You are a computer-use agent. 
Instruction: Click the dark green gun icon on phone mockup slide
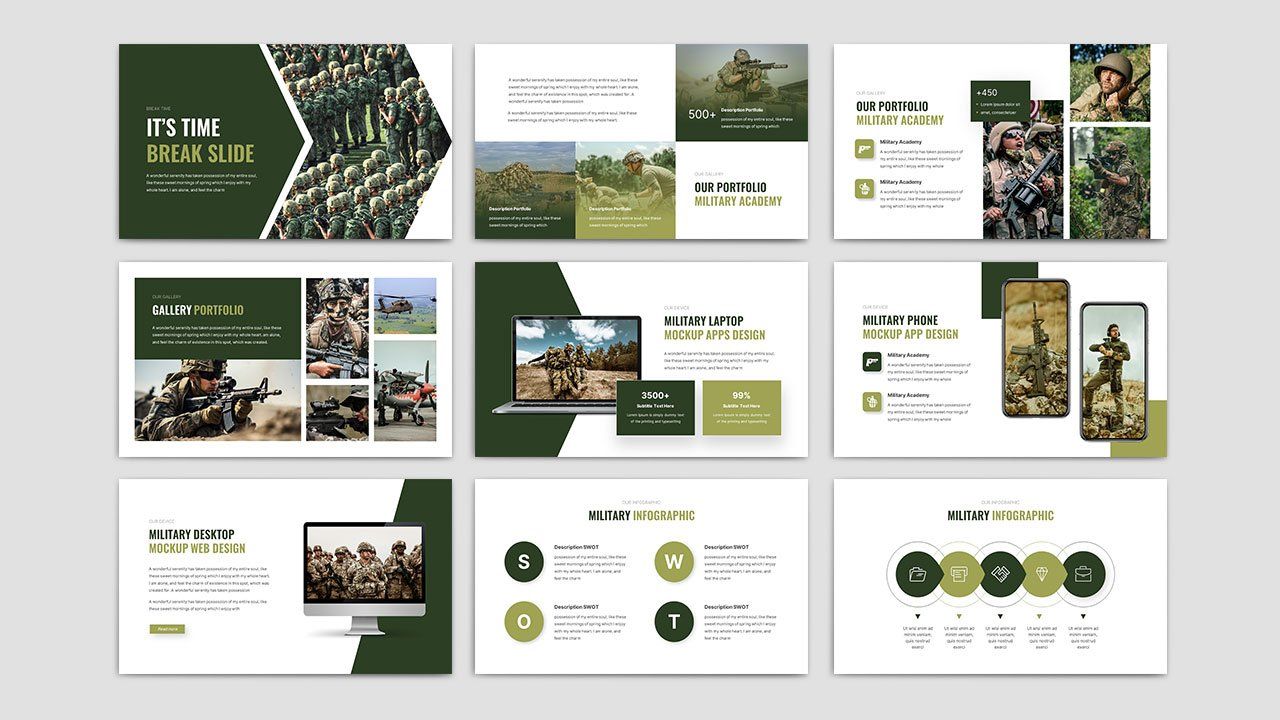click(x=872, y=362)
